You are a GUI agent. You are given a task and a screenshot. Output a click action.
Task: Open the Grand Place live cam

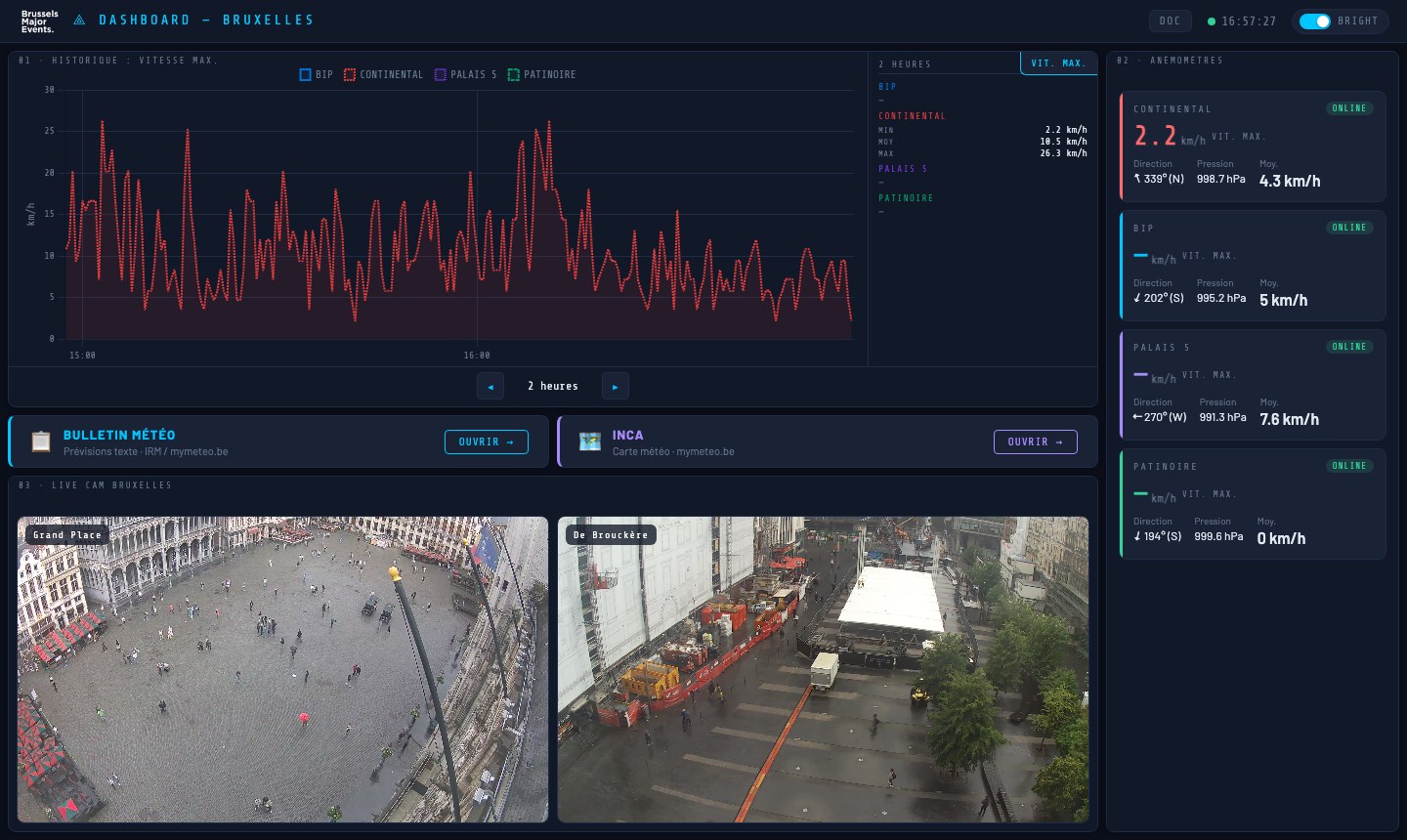282,669
